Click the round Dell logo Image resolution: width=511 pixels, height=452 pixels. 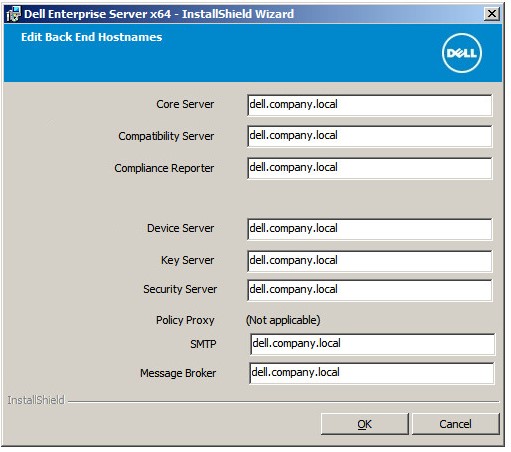(x=461, y=53)
